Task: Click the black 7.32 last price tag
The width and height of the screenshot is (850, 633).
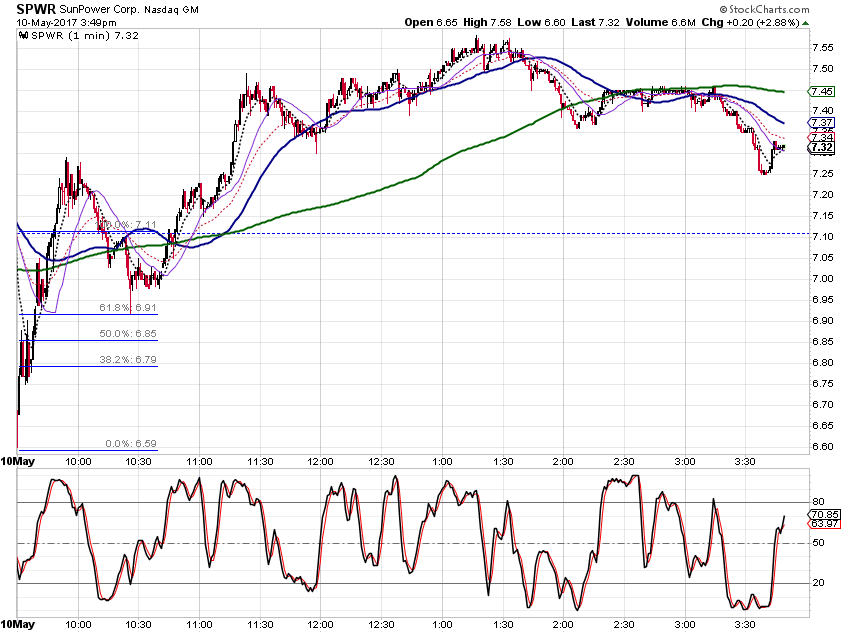Action: [x=822, y=147]
